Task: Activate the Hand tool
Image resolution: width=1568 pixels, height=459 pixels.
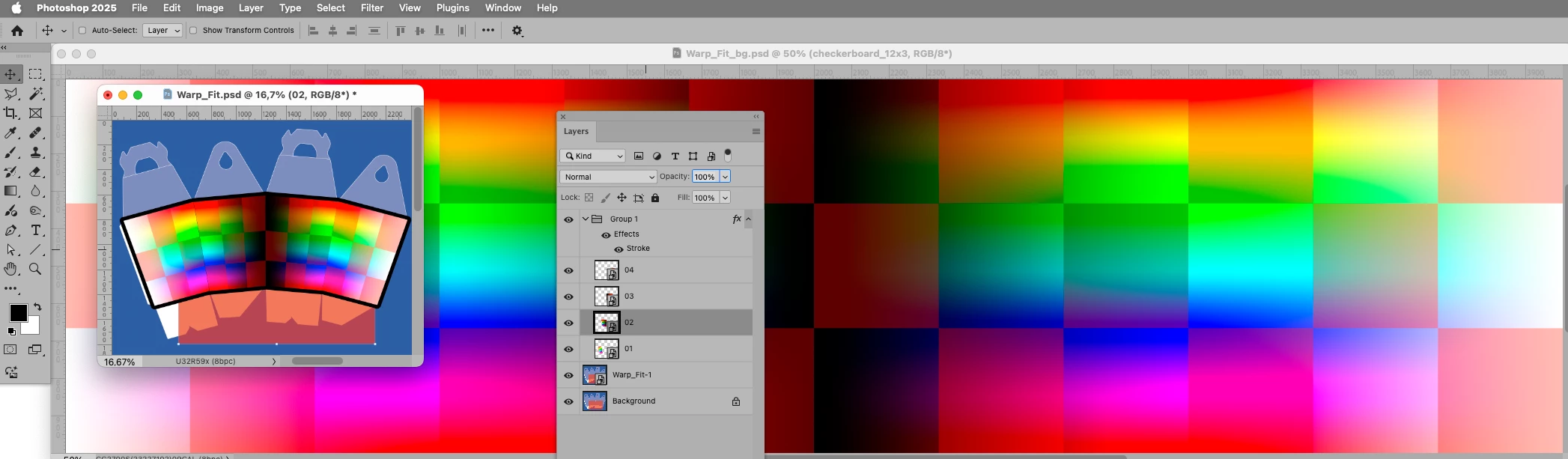Action: tap(11, 269)
